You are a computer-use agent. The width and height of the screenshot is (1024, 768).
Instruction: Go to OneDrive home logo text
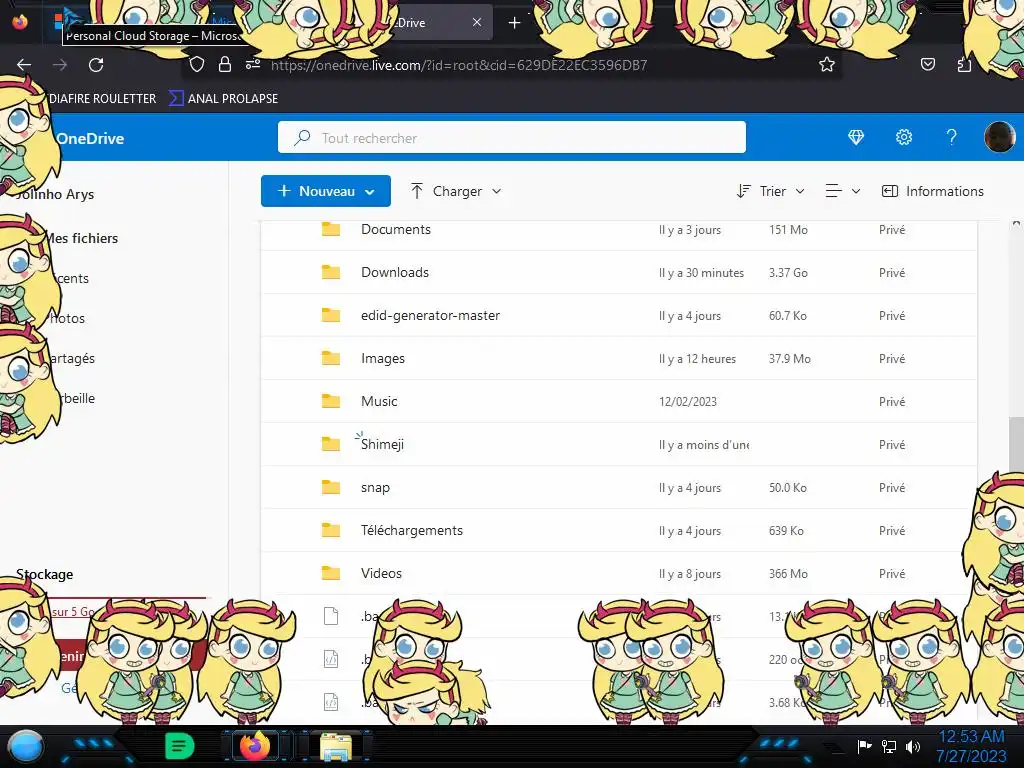[90, 138]
